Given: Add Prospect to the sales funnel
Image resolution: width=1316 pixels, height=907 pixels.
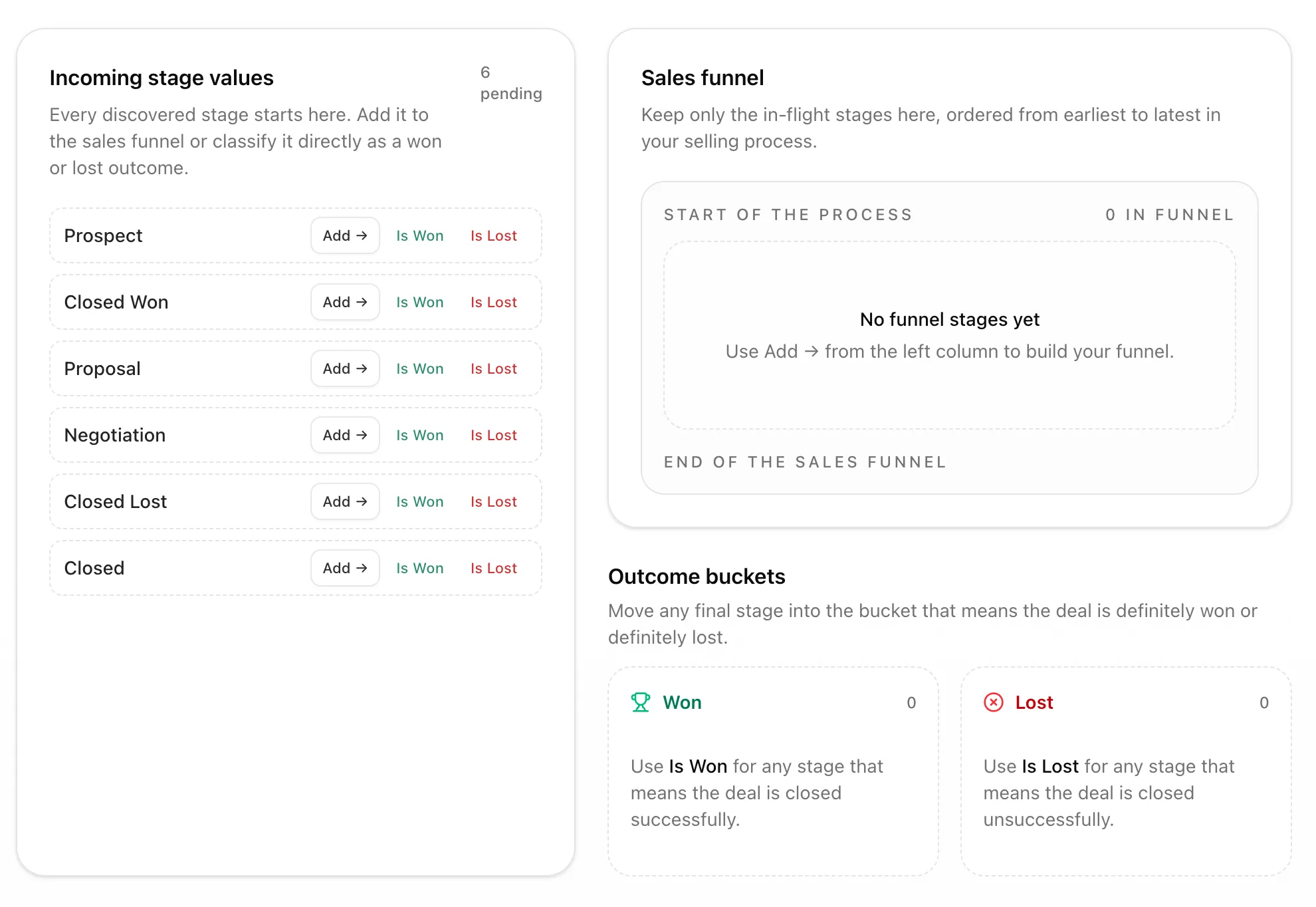Looking at the screenshot, I should (345, 235).
